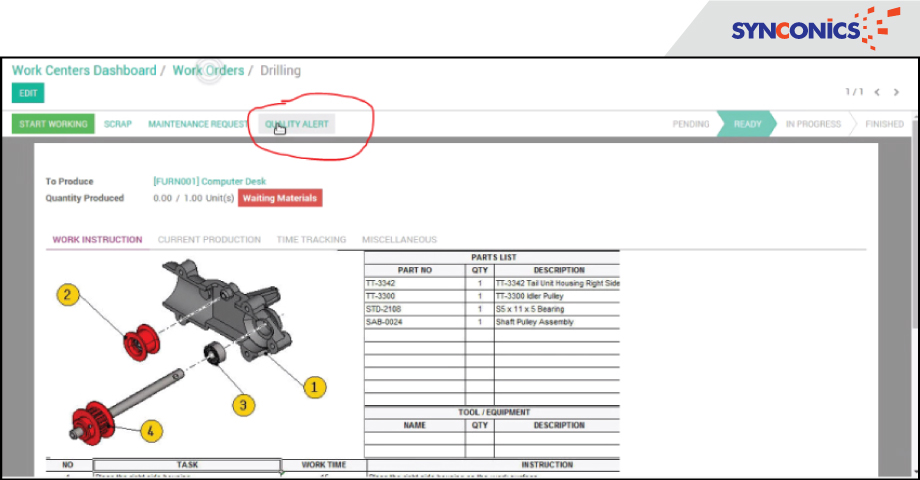The image size is (920, 480).
Task: Click part number STD-2108 cell
Action: coord(415,309)
